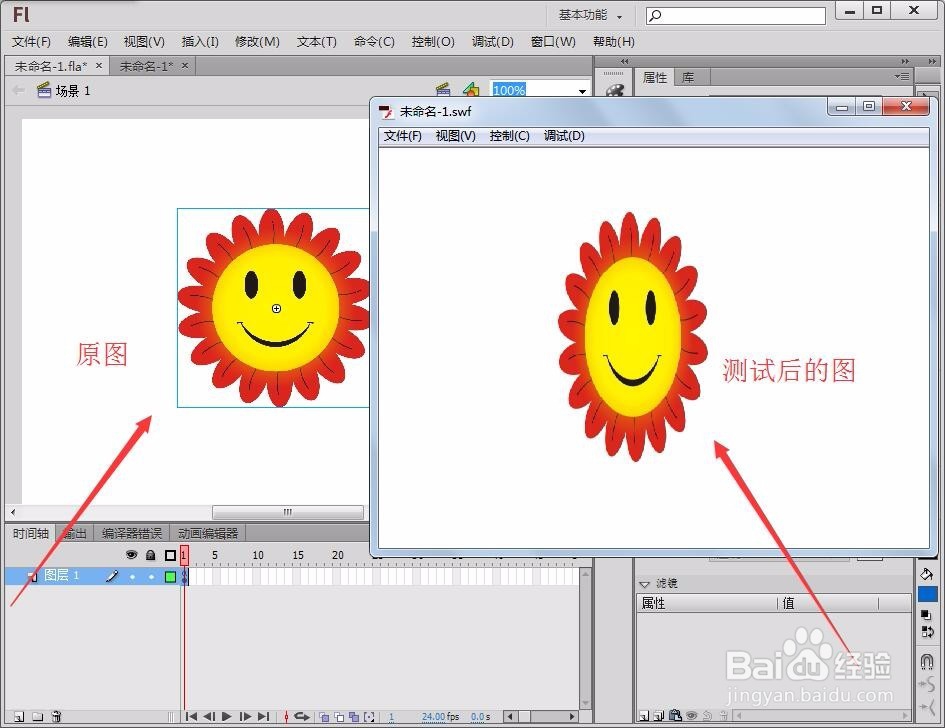Go to last frame in timeline
Viewport: 945px width, 728px height.
pos(263,717)
